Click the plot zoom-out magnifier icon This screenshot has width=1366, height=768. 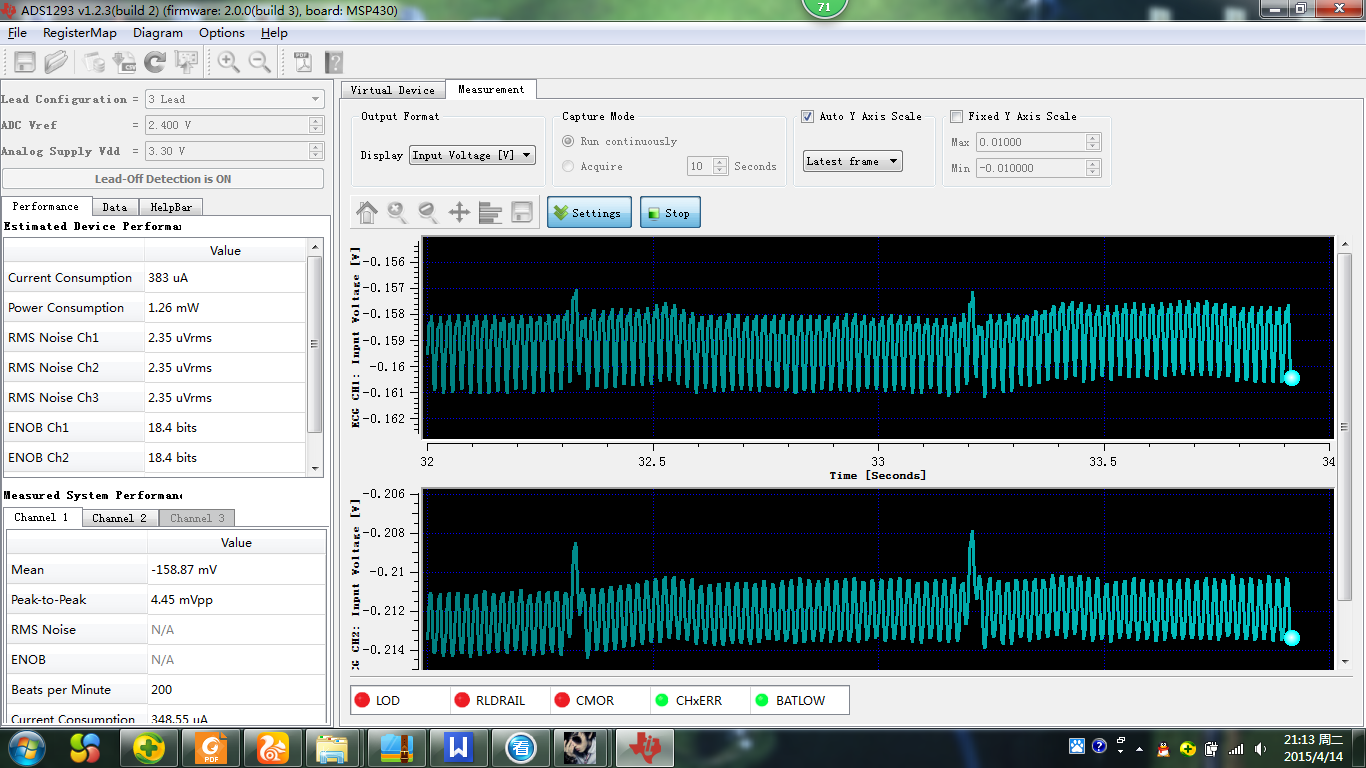(428, 212)
